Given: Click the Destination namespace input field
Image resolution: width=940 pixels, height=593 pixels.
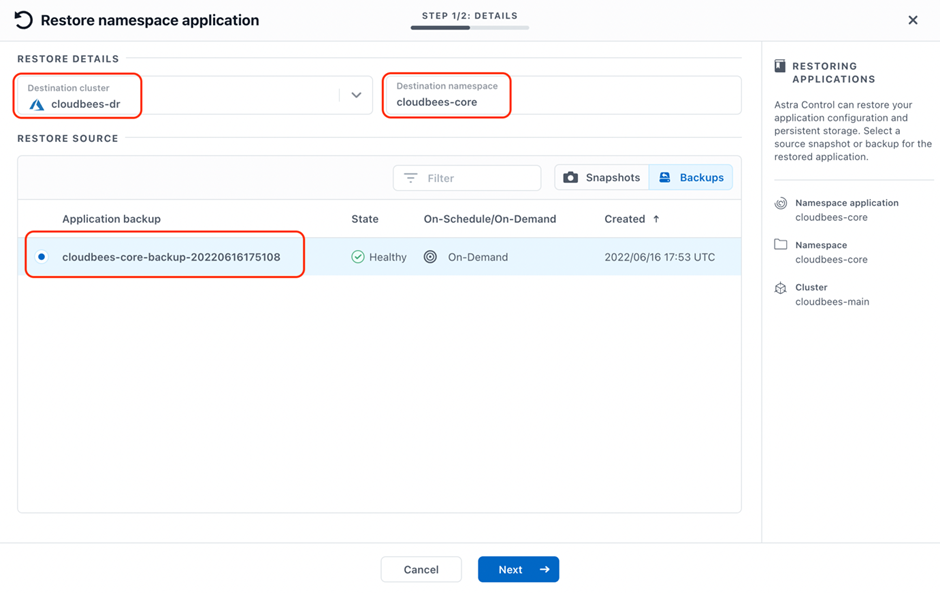Looking at the screenshot, I should point(564,95).
